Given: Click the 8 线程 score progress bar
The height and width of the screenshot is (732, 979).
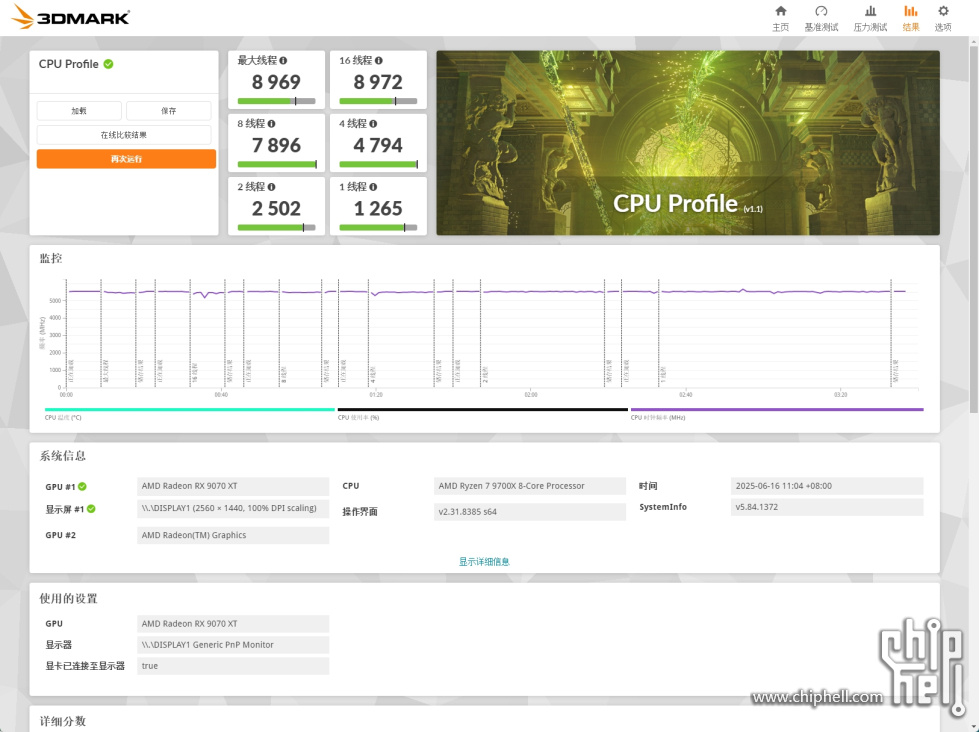Looking at the screenshot, I should pyautogui.click(x=277, y=164).
